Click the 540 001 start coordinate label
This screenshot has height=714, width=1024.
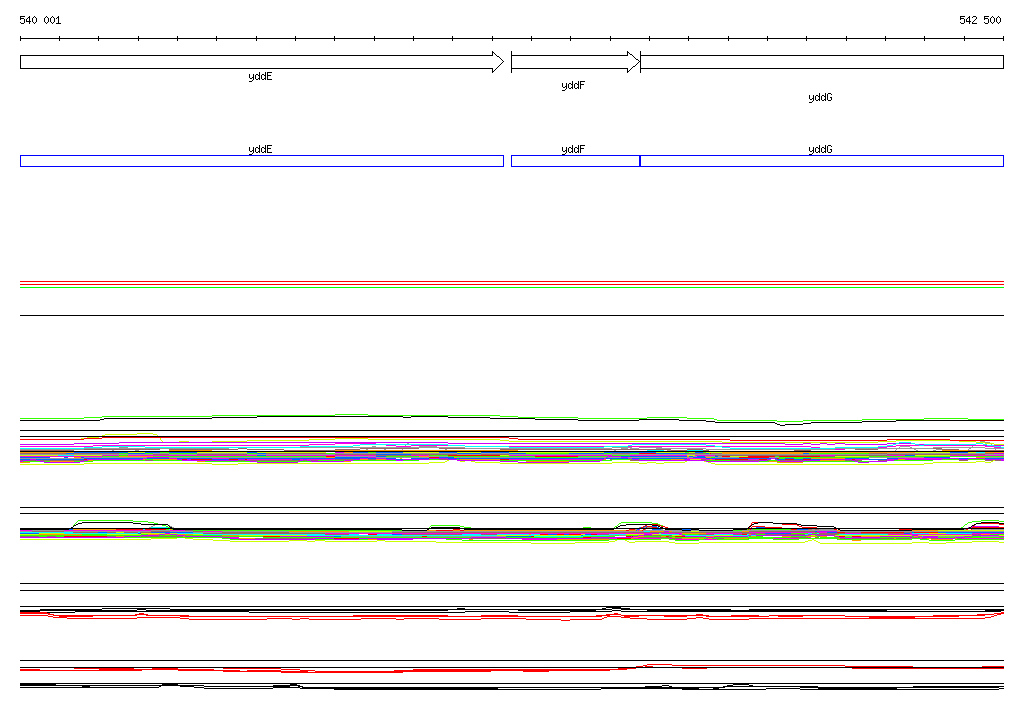pos(40,20)
